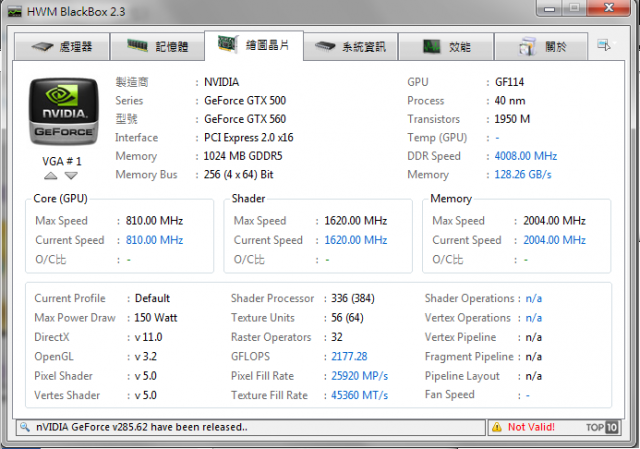Select next VGA with down arrow
The width and height of the screenshot is (640, 449).
[71, 176]
